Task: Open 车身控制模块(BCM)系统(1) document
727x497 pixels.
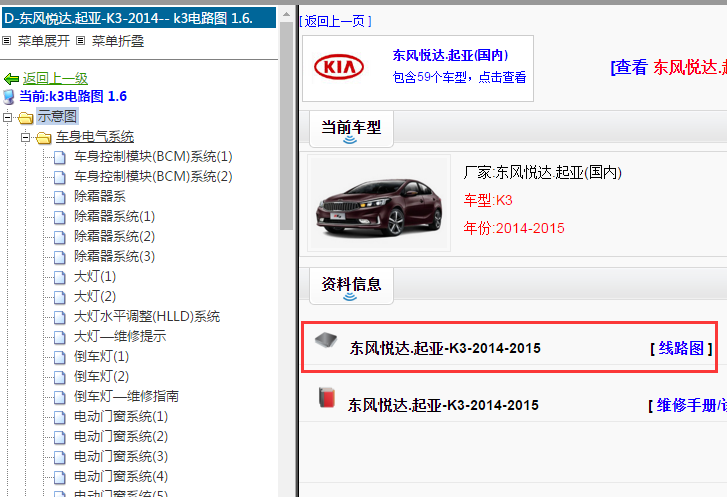Action: (153, 157)
